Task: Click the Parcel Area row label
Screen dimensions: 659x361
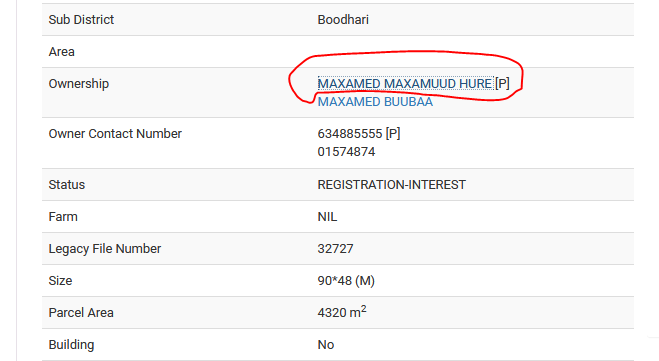Action: click(81, 313)
